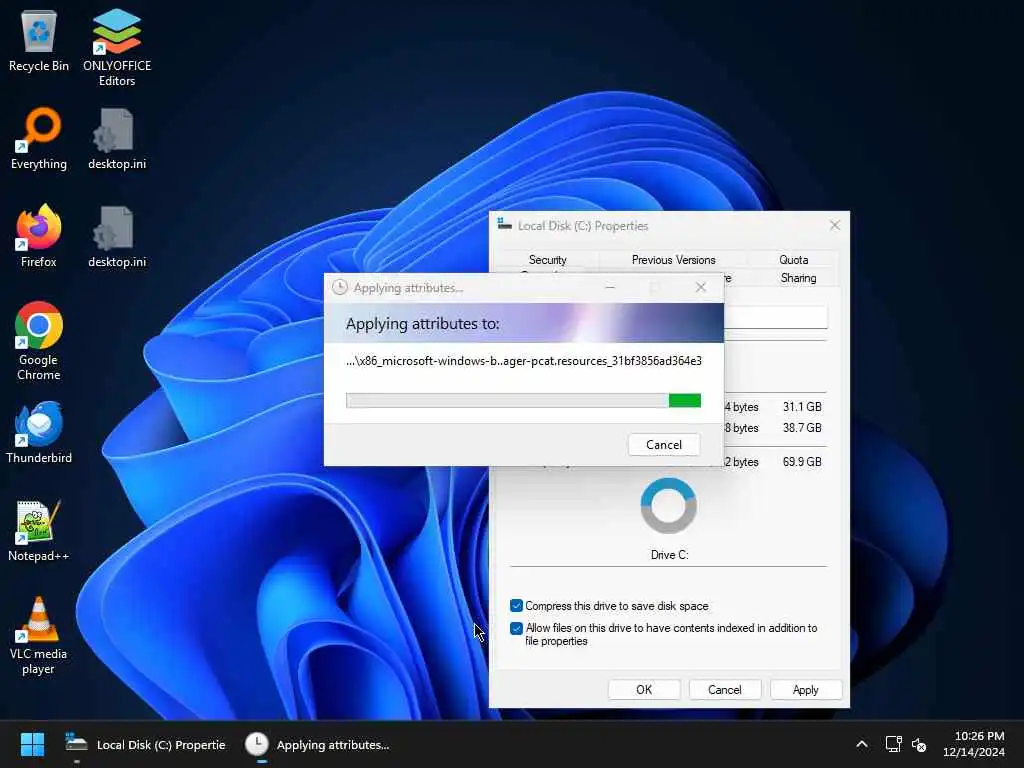
Task: Open the Everything search shortcut
Action: (39, 138)
